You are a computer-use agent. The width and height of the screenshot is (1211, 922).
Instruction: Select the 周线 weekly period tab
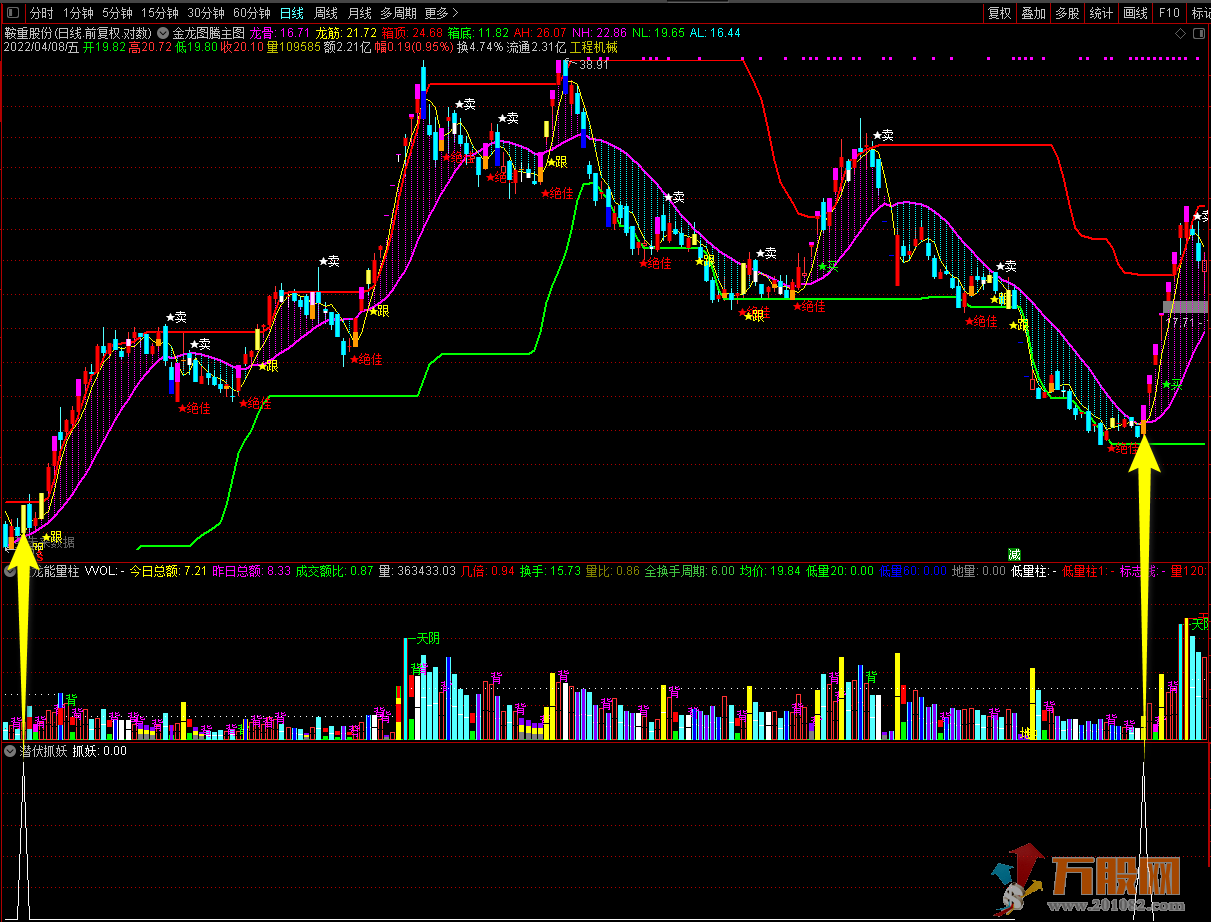[x=326, y=13]
